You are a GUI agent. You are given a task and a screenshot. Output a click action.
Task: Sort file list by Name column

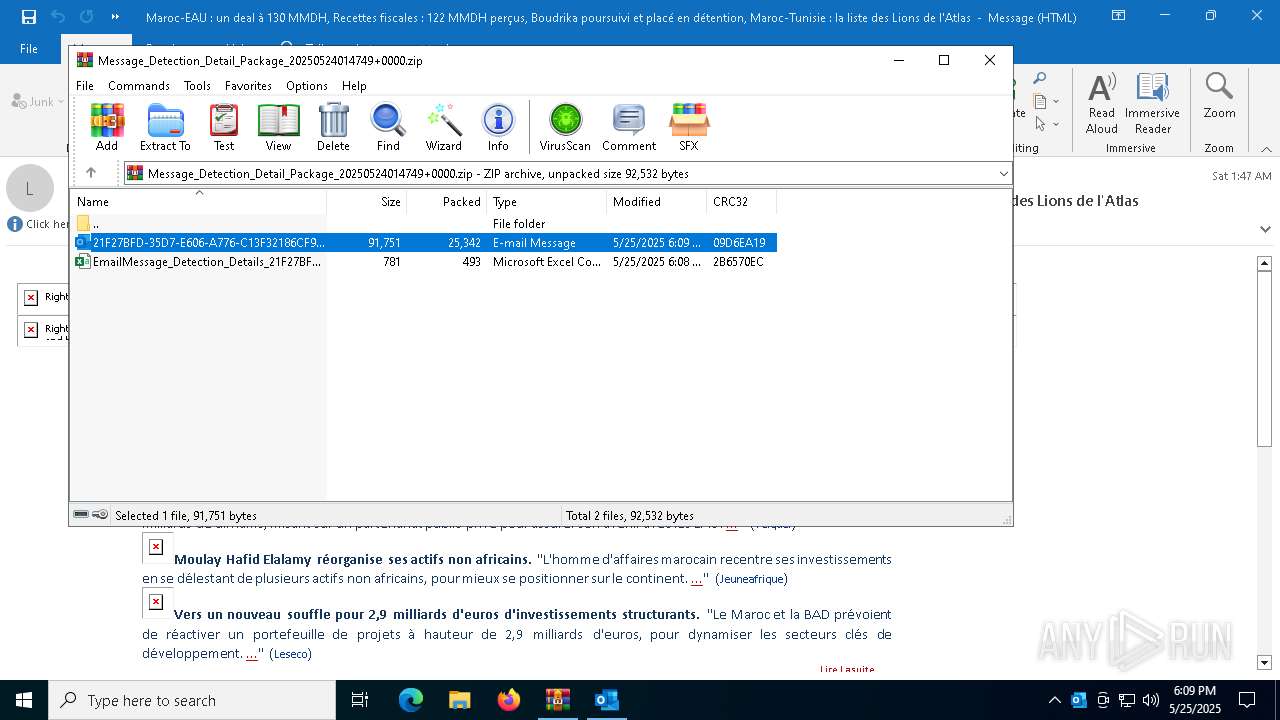coord(198,201)
